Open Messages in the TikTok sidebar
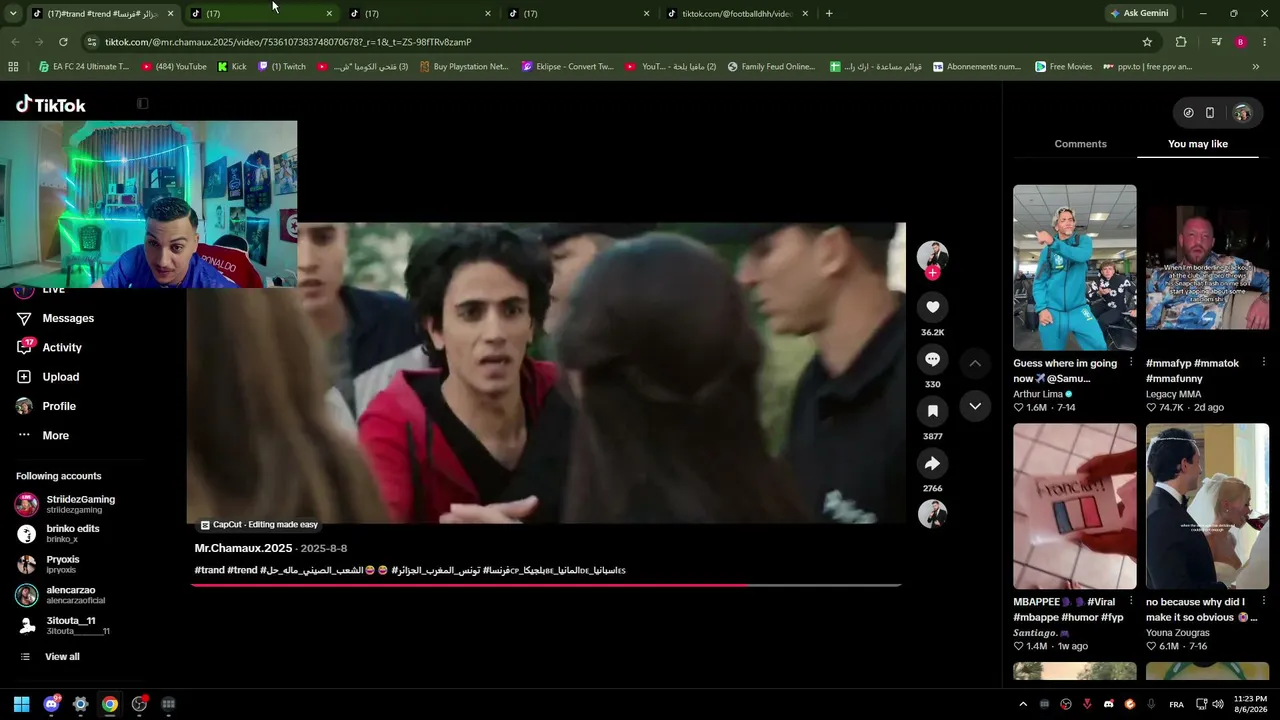 click(x=68, y=318)
